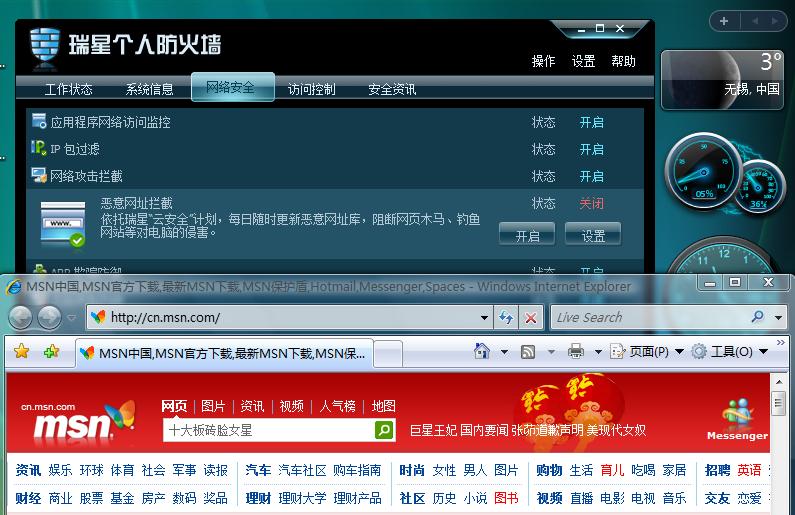Click the weather gadget showing 无锡
The height and width of the screenshot is (515, 795).
point(722,80)
